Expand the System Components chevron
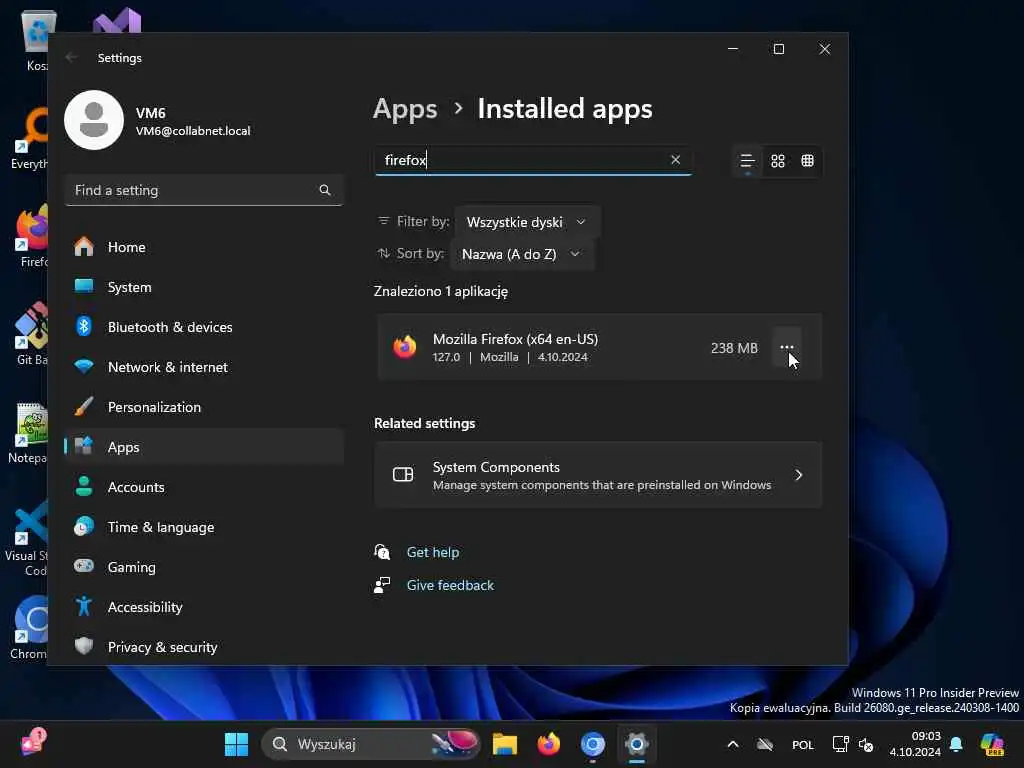The width and height of the screenshot is (1024, 768). (x=798, y=475)
